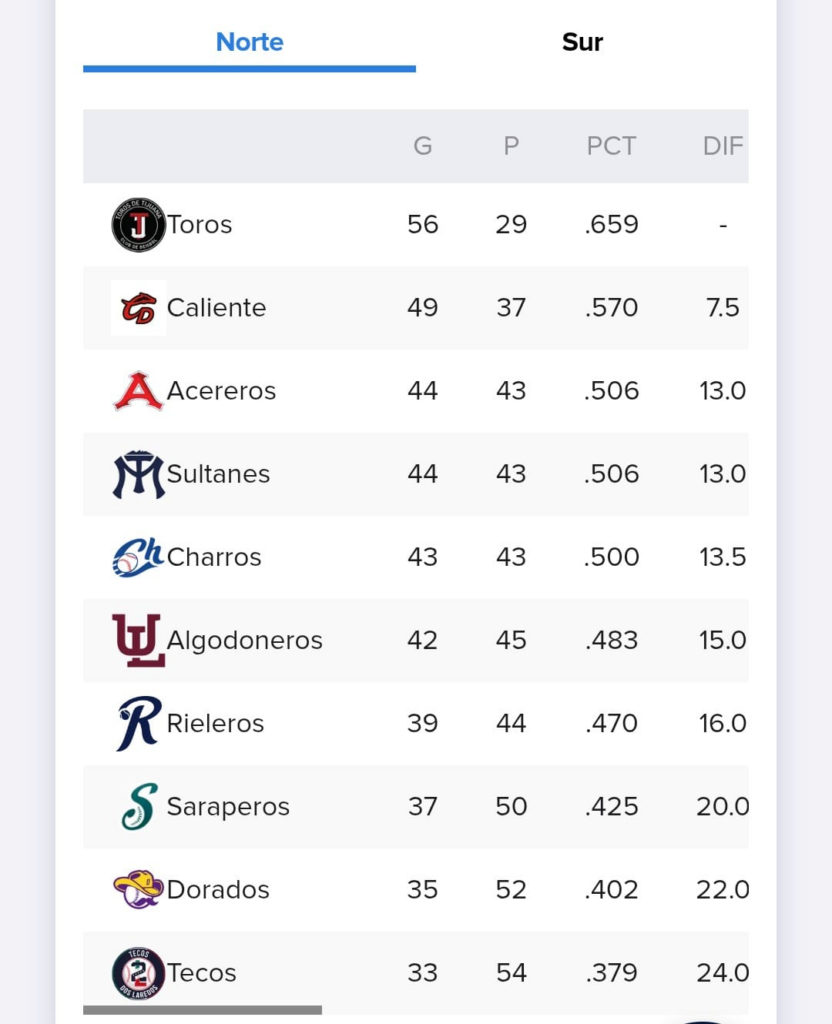This screenshot has width=832, height=1024.
Task: Open the Algodoneros team name link
Action: click(x=245, y=641)
